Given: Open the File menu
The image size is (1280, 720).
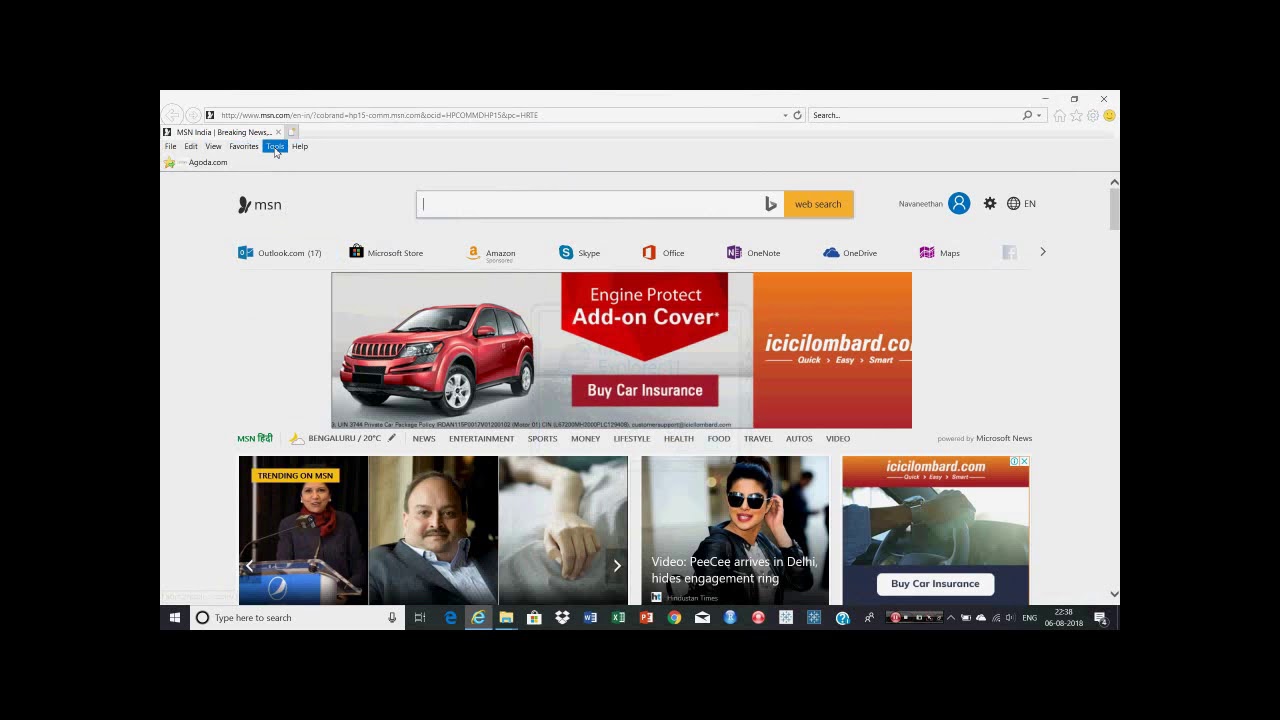Looking at the screenshot, I should pyautogui.click(x=171, y=146).
